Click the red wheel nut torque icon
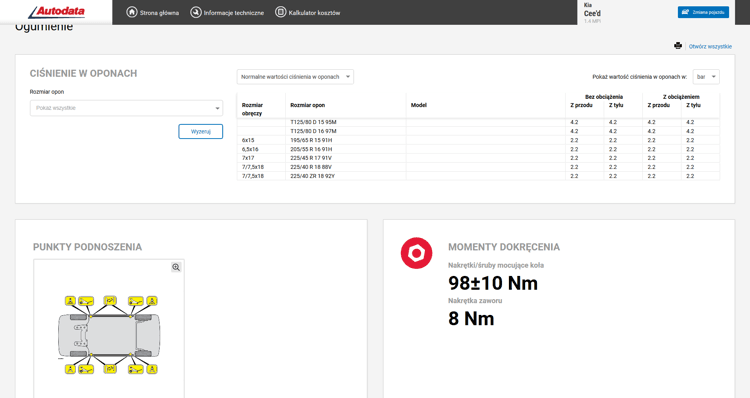 416,253
